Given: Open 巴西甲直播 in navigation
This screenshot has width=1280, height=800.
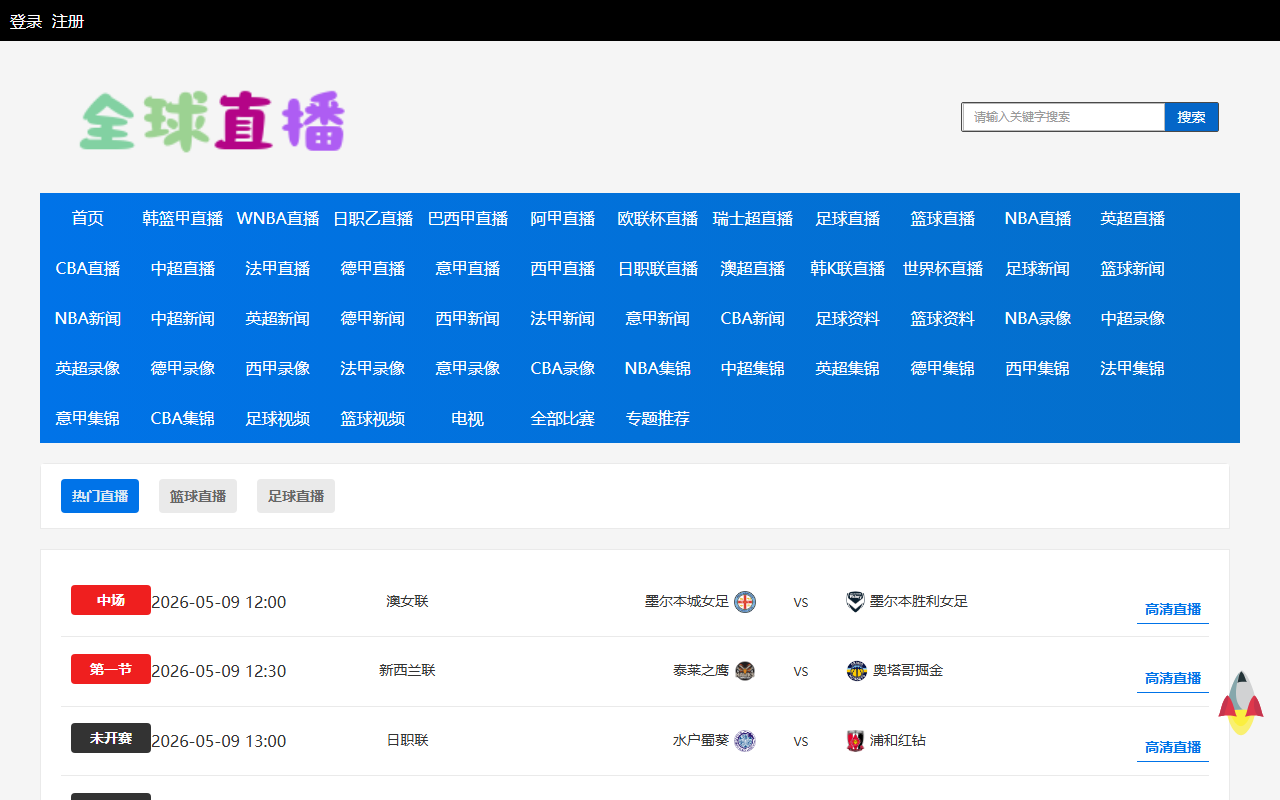Looking at the screenshot, I should pyautogui.click(x=468, y=218).
